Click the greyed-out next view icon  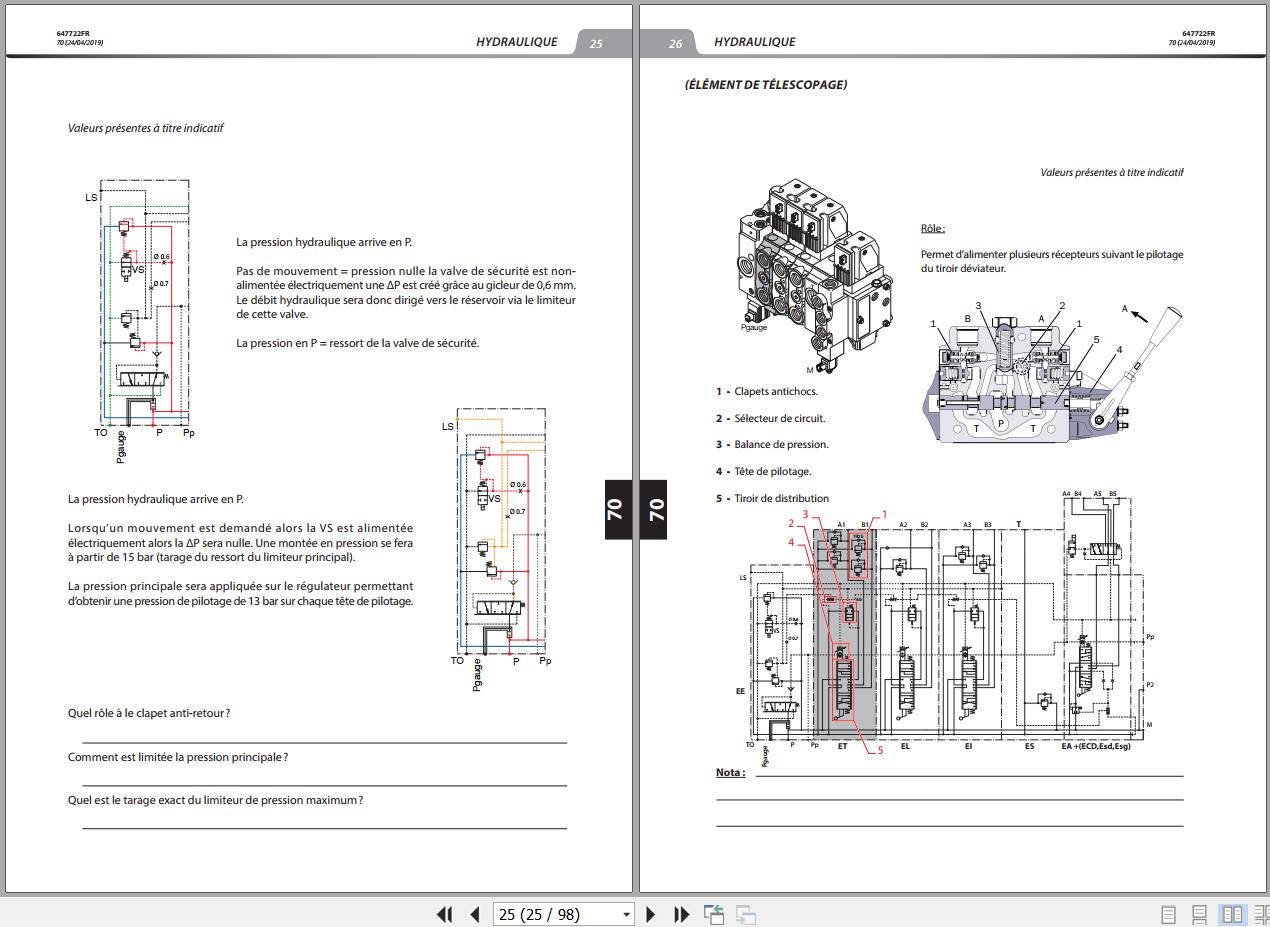pyautogui.click(x=745, y=914)
